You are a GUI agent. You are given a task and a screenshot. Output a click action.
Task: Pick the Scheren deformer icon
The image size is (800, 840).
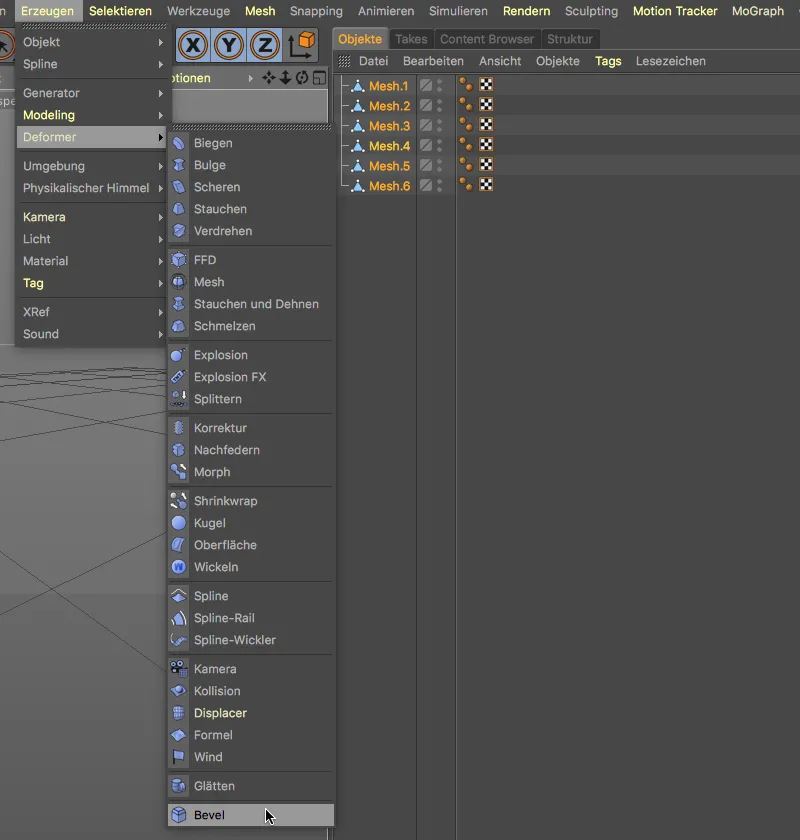tap(178, 187)
